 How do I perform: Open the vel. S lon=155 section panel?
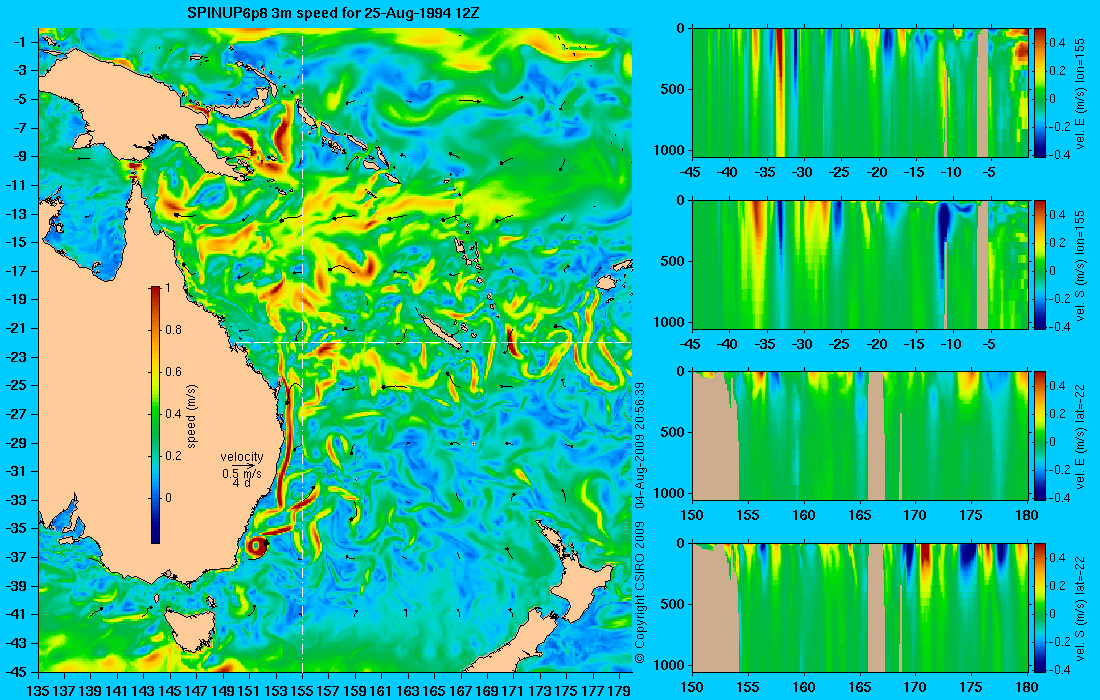pos(860,264)
